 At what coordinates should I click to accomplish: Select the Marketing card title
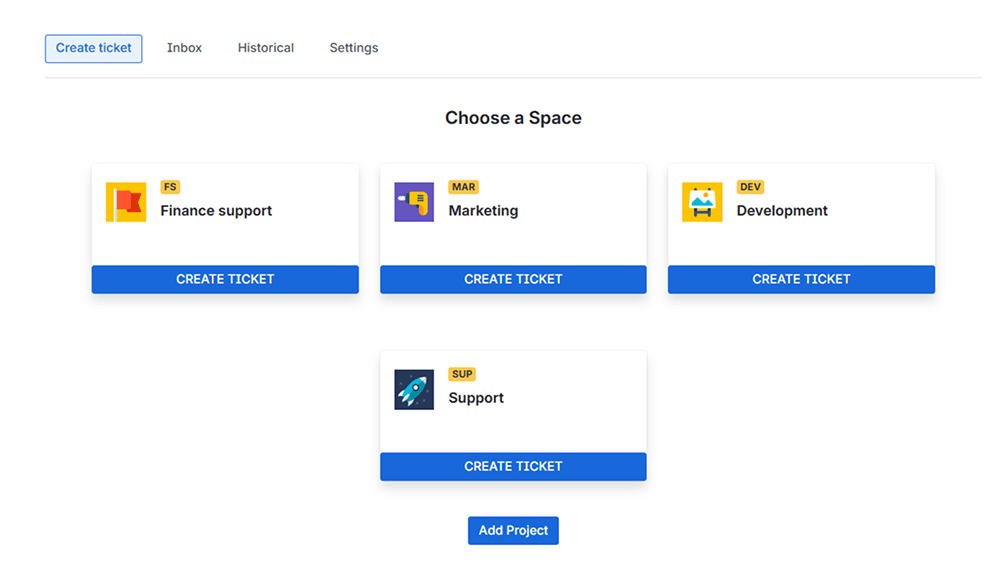click(483, 211)
